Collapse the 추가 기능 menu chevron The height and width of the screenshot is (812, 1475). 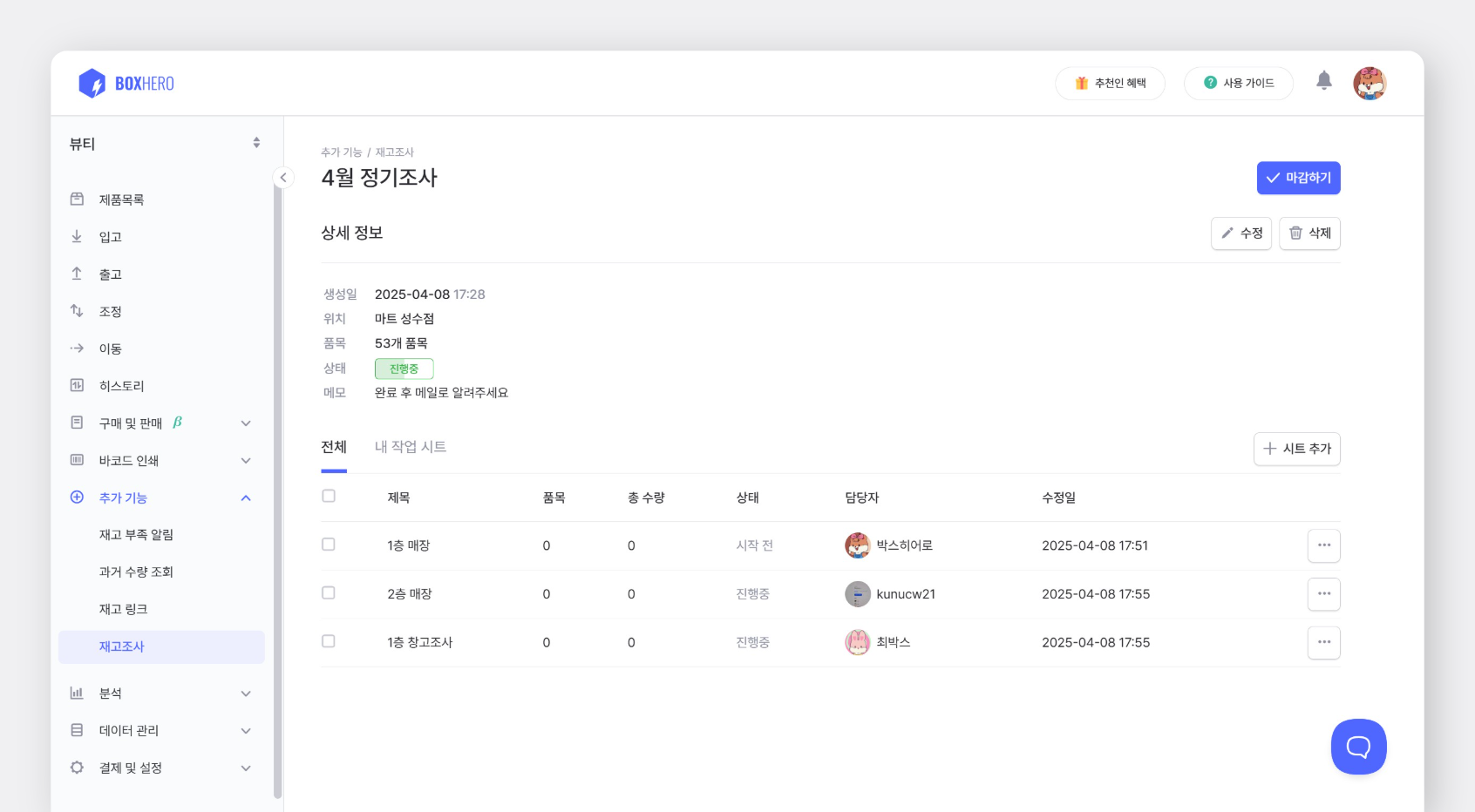click(x=246, y=498)
